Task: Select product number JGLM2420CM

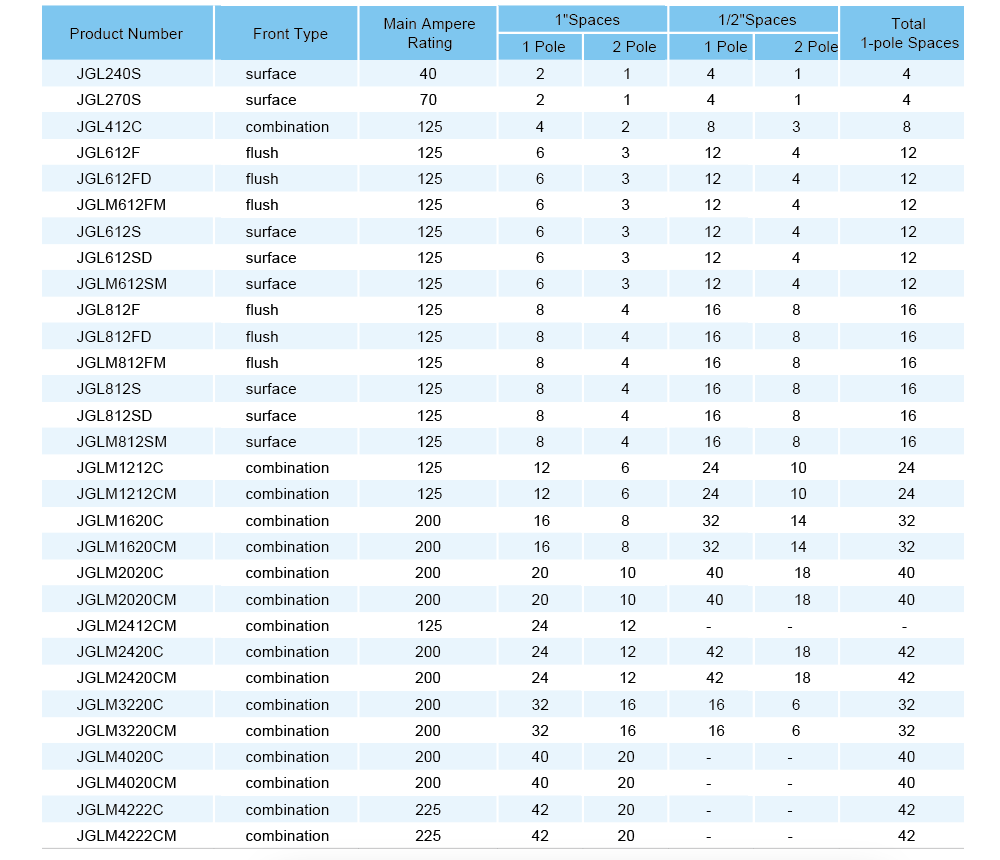Action: 126,678
